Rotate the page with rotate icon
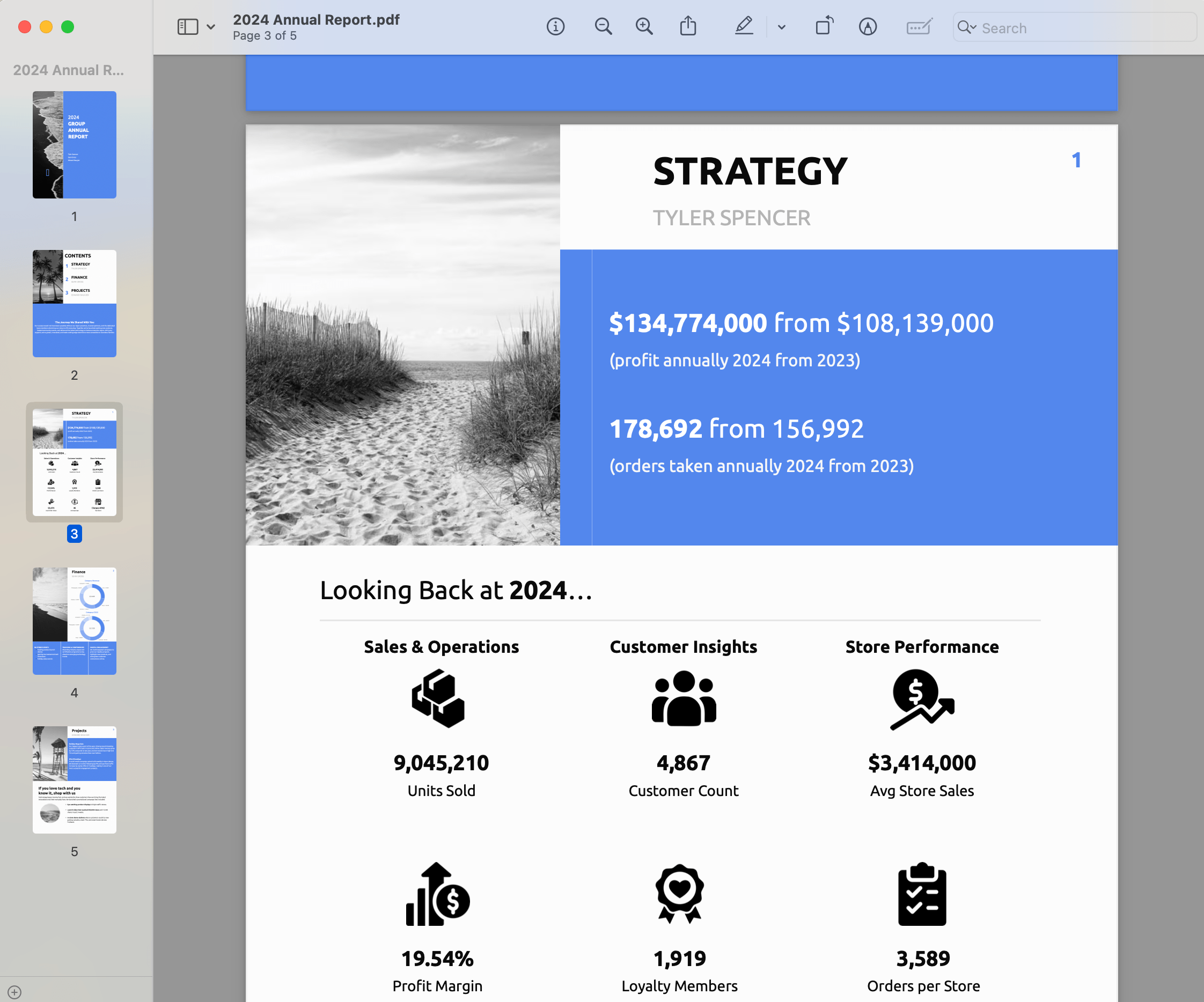Screen dimensions: 1204x1002 tap(824, 26)
